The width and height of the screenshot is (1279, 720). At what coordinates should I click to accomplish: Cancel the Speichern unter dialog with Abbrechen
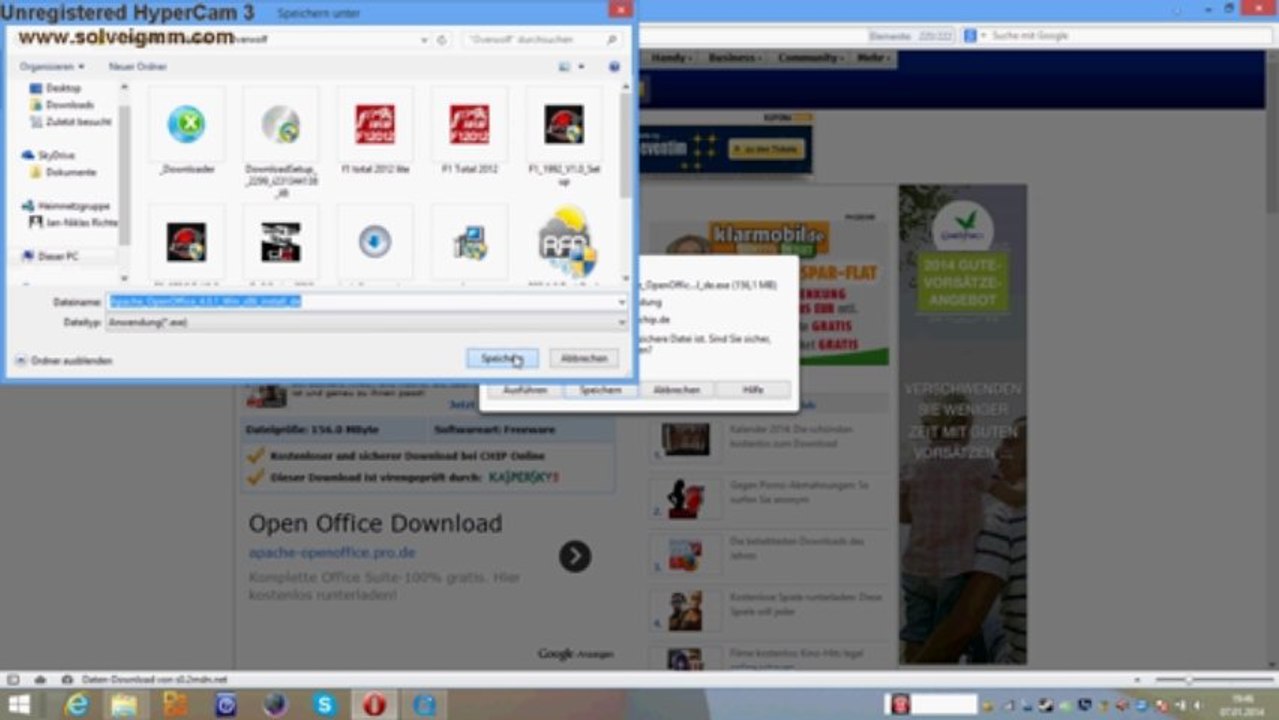coord(583,358)
